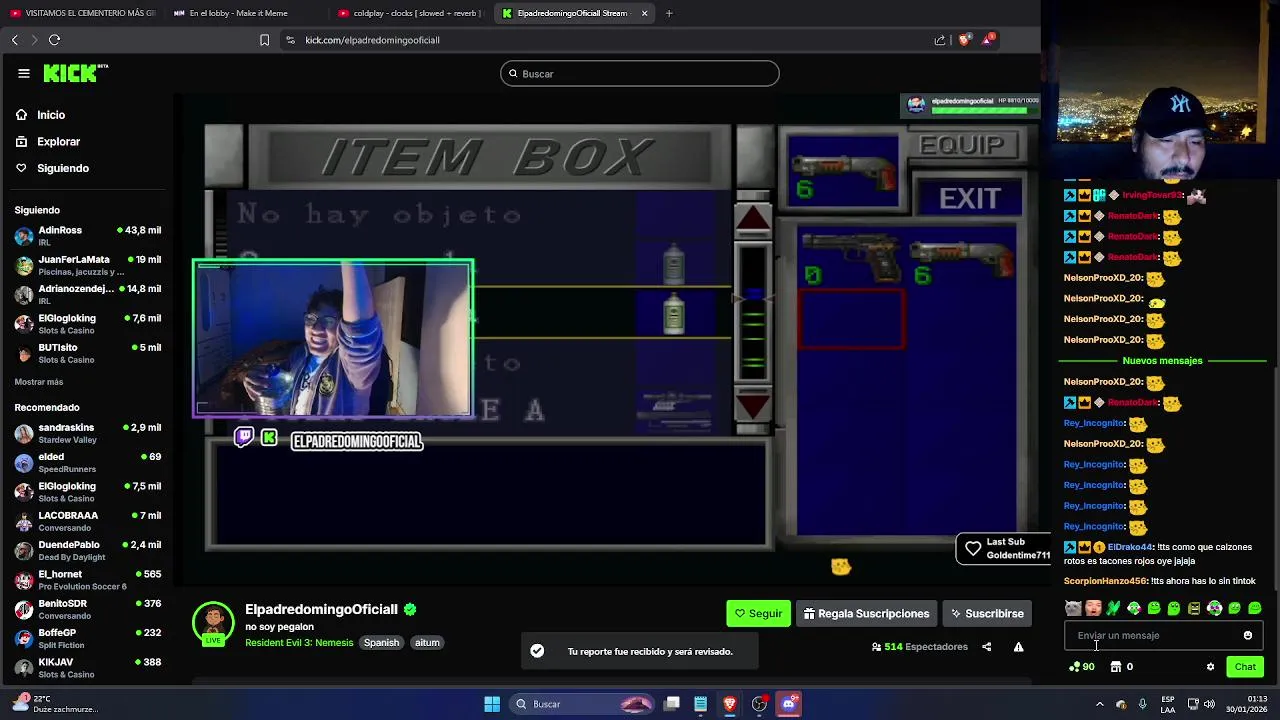Click ScorpionHanzo456 username in chat

pyautogui.click(x=1105, y=581)
